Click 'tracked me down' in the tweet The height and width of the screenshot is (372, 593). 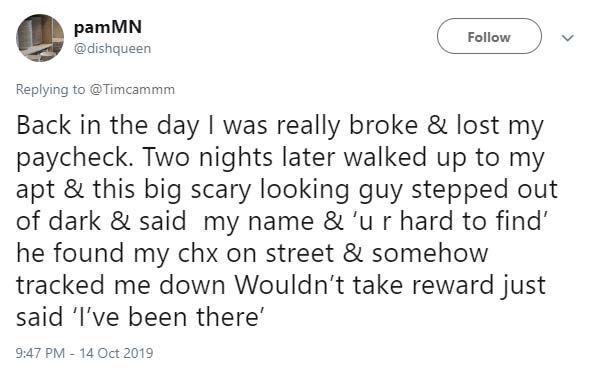coord(121,285)
